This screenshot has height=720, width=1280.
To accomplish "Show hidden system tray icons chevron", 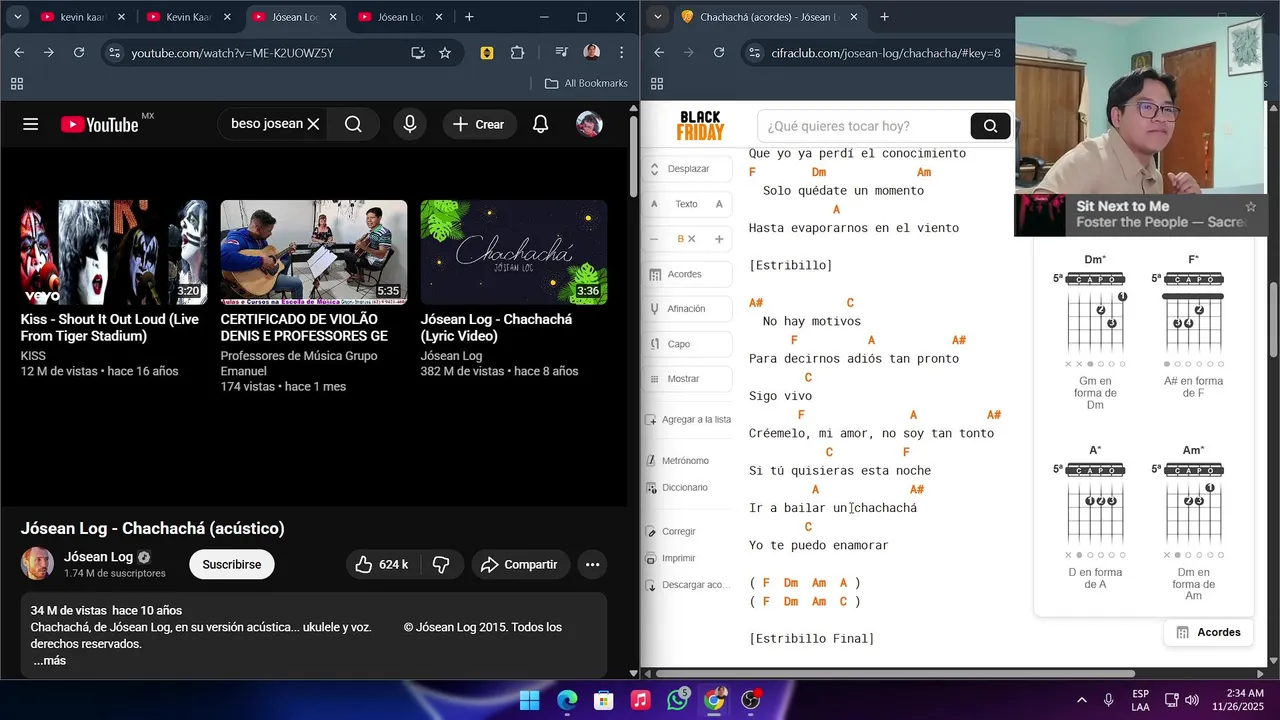I will pyautogui.click(x=1081, y=700).
